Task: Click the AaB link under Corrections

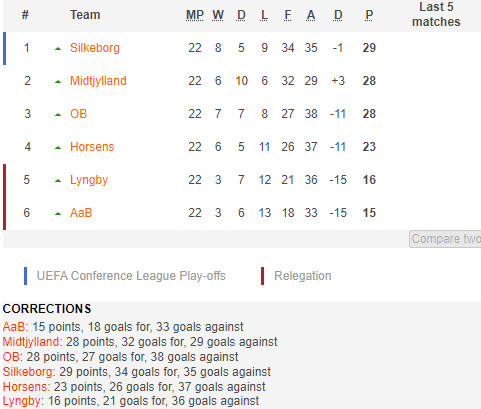Action: click(14, 327)
